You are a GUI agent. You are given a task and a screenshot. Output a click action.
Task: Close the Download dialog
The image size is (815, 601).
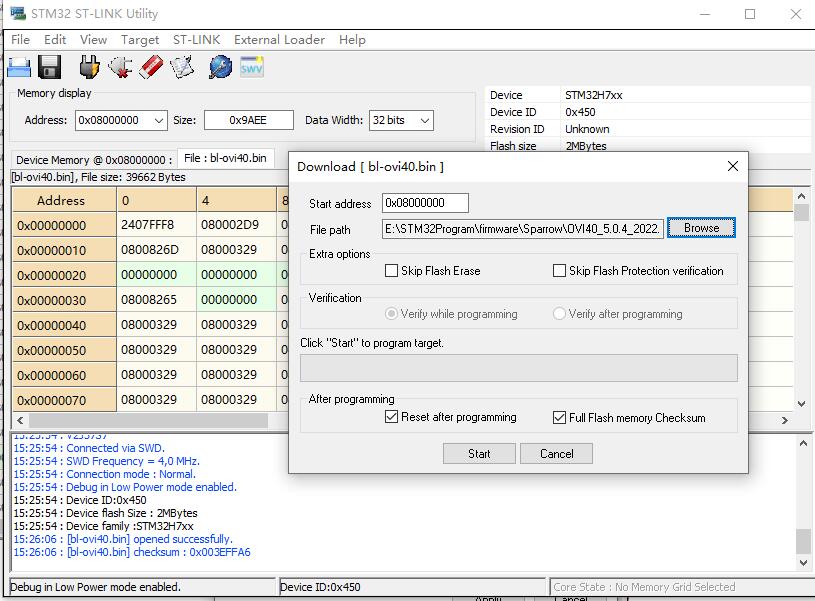click(733, 166)
